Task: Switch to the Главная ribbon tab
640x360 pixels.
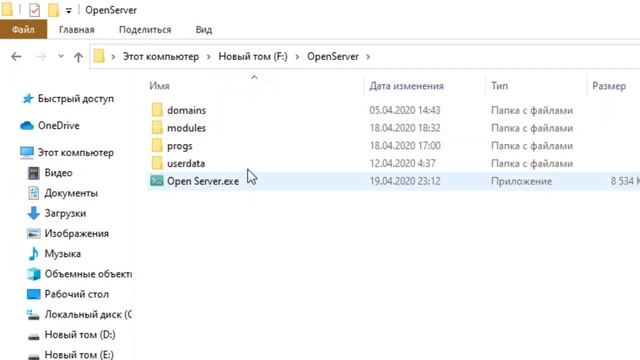Action: [x=77, y=30]
